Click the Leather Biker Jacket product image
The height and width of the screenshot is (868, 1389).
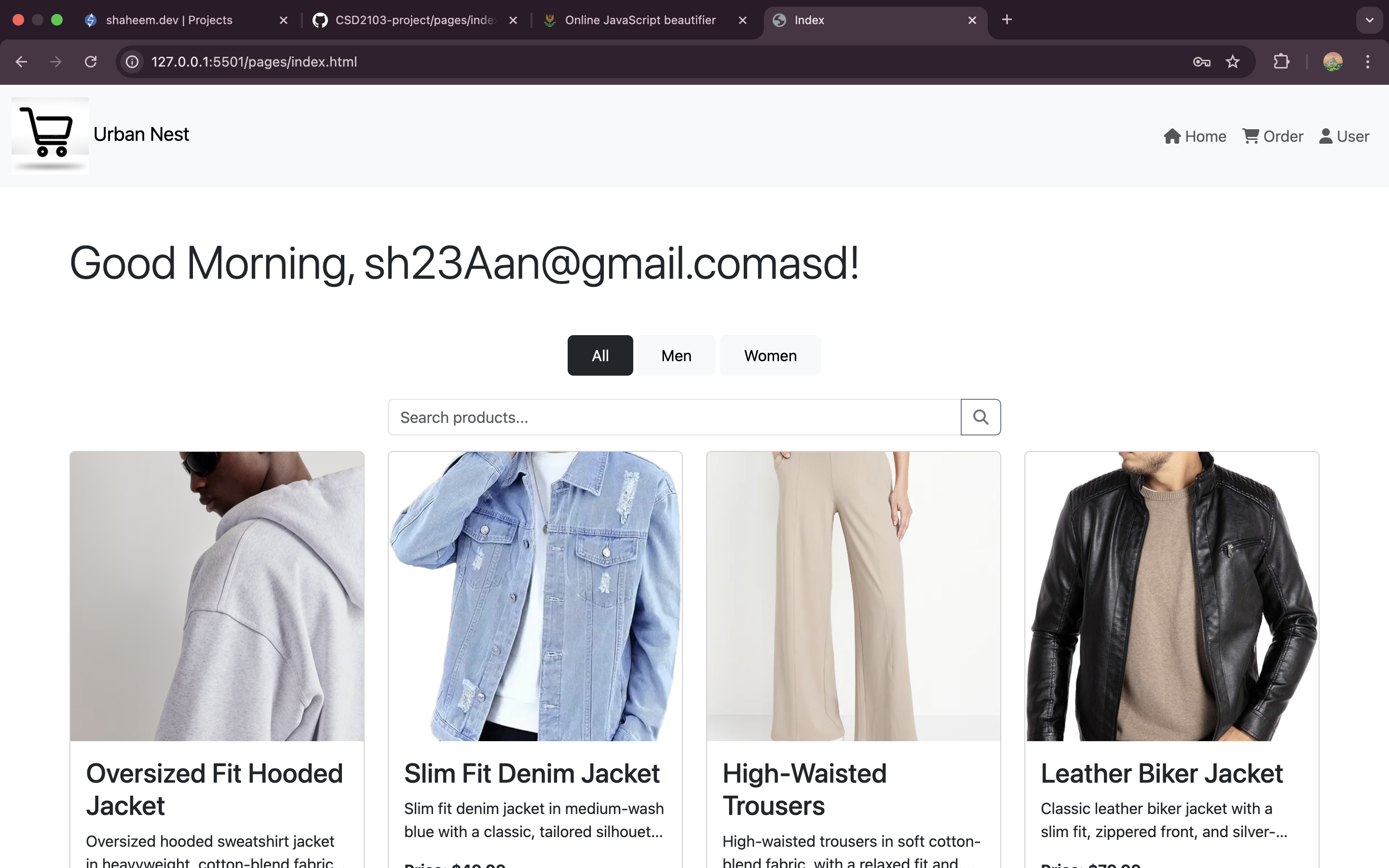1171,596
